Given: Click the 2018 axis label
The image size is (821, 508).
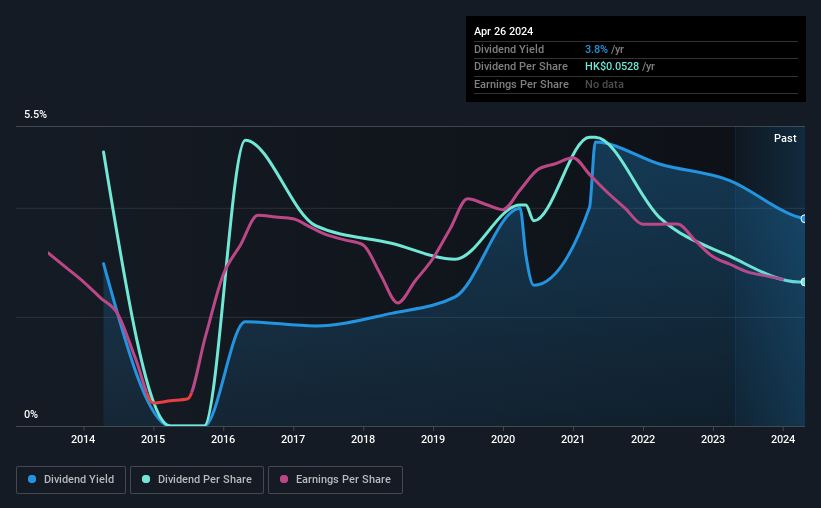Looking at the screenshot, I should coord(363,439).
